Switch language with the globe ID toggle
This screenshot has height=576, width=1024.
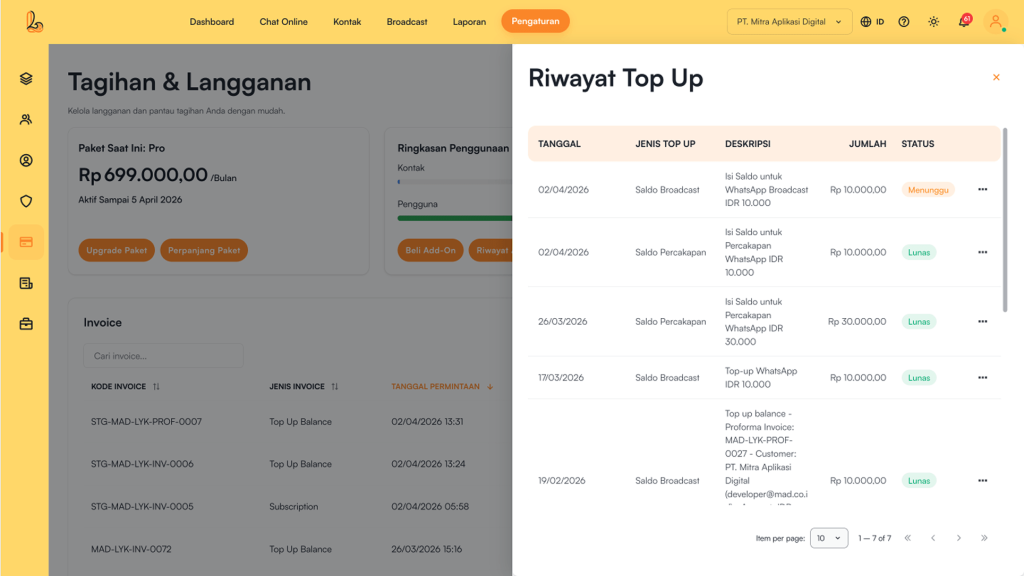click(x=872, y=22)
